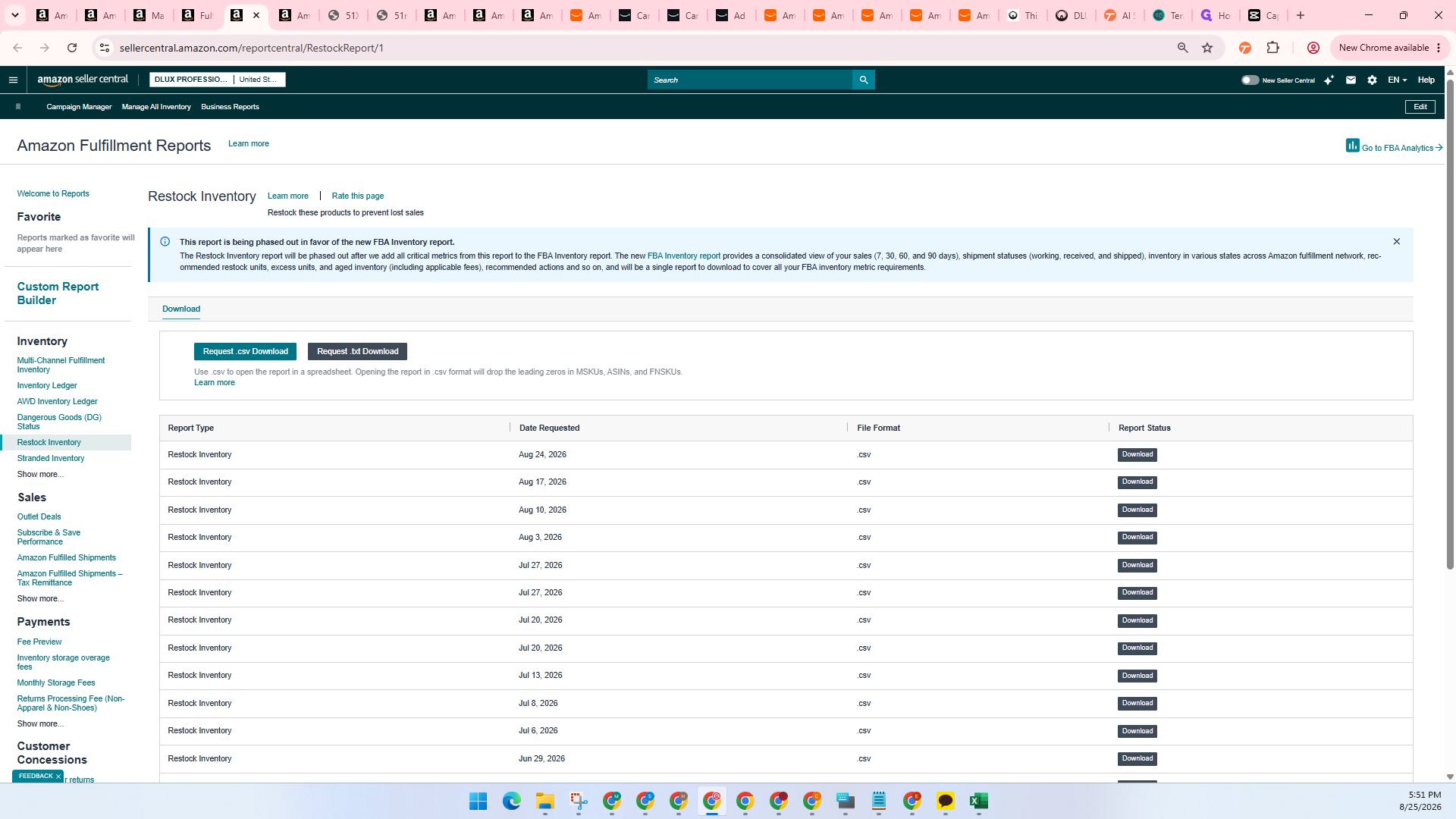Open Notepad from taskbar
The width and height of the screenshot is (1456, 819).
point(878,801)
